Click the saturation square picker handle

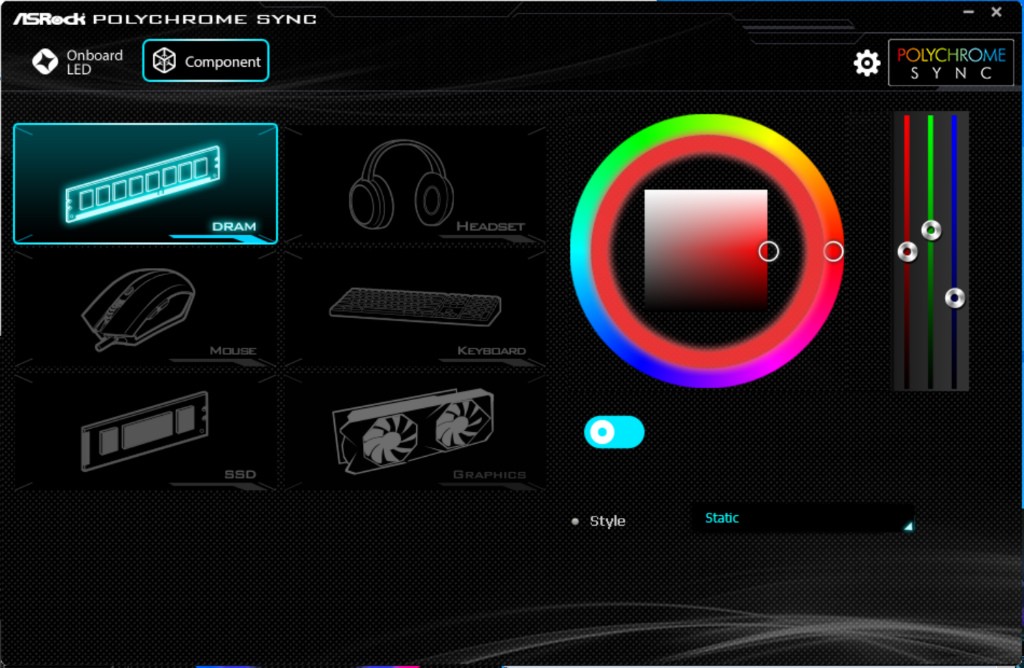pyautogui.click(x=769, y=251)
